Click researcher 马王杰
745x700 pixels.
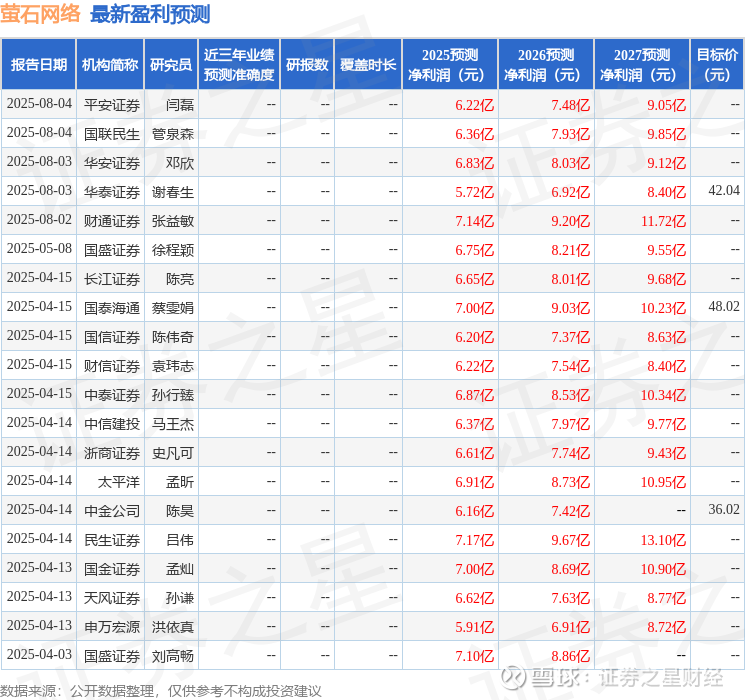[x=172, y=424]
